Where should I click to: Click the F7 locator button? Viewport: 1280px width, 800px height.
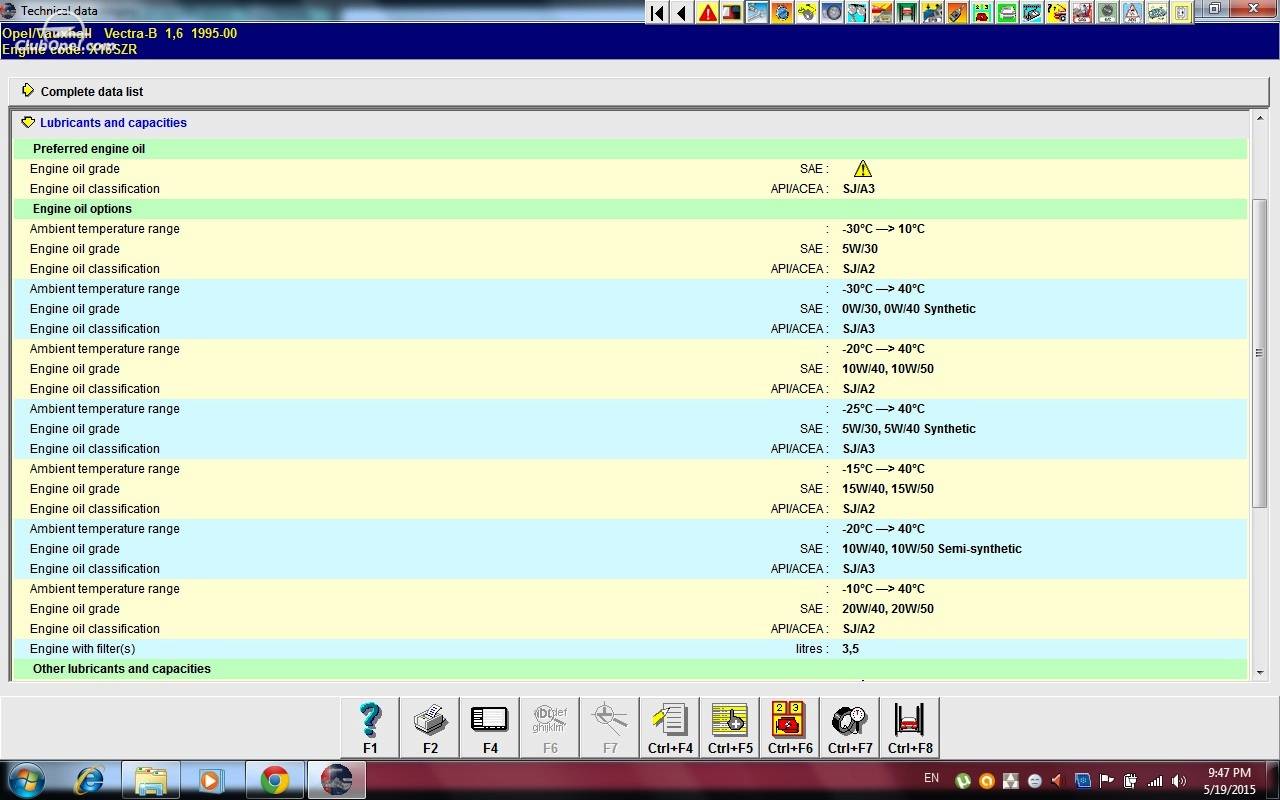click(x=610, y=727)
